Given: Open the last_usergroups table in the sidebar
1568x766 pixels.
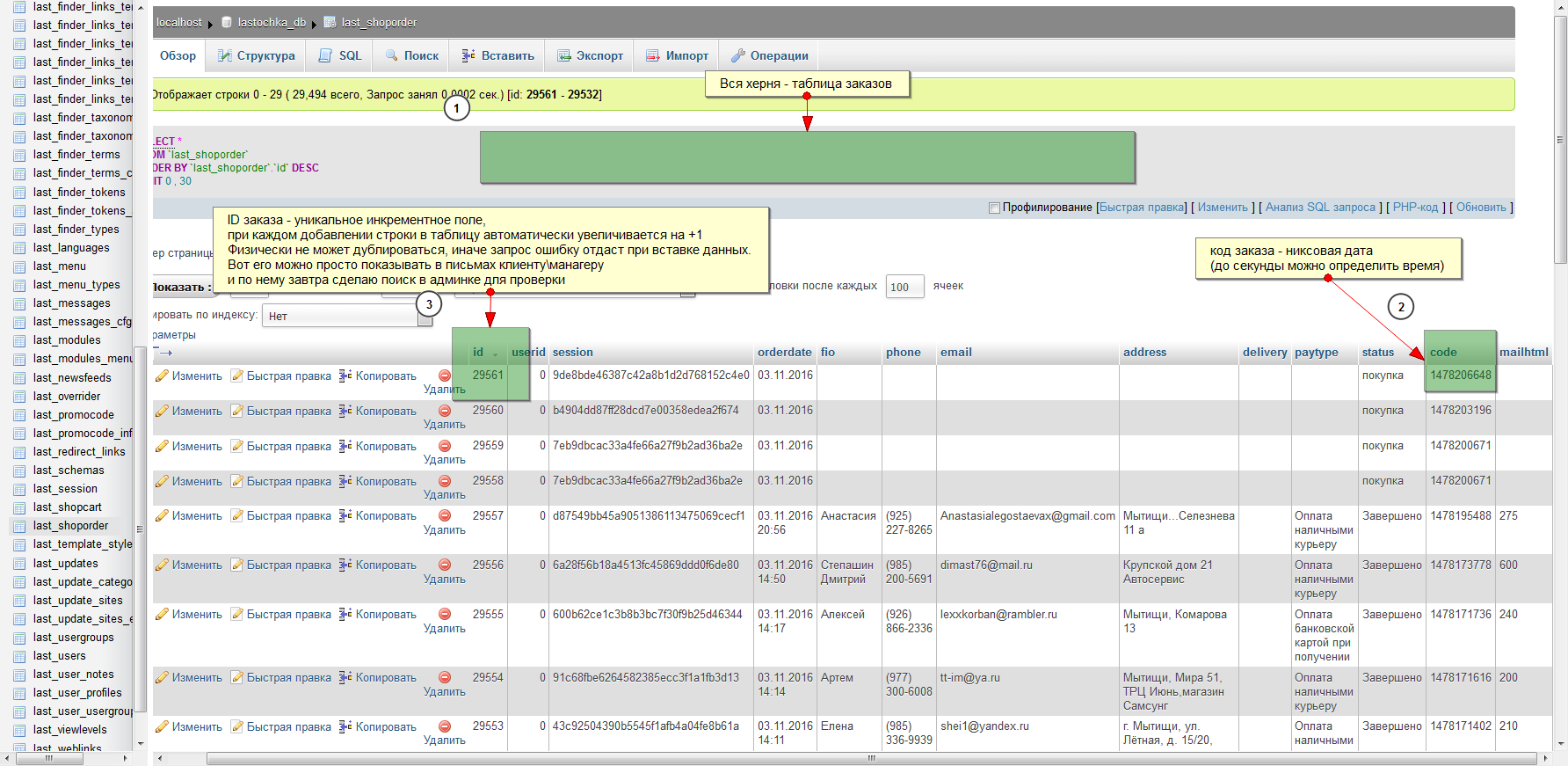Looking at the screenshot, I should pyautogui.click(x=74, y=638).
